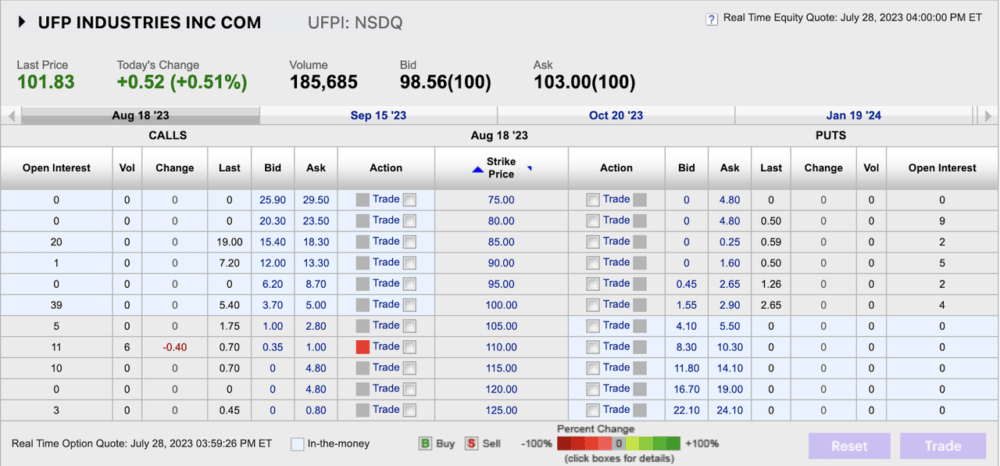Click the calls Open Interest column header

coord(57,168)
